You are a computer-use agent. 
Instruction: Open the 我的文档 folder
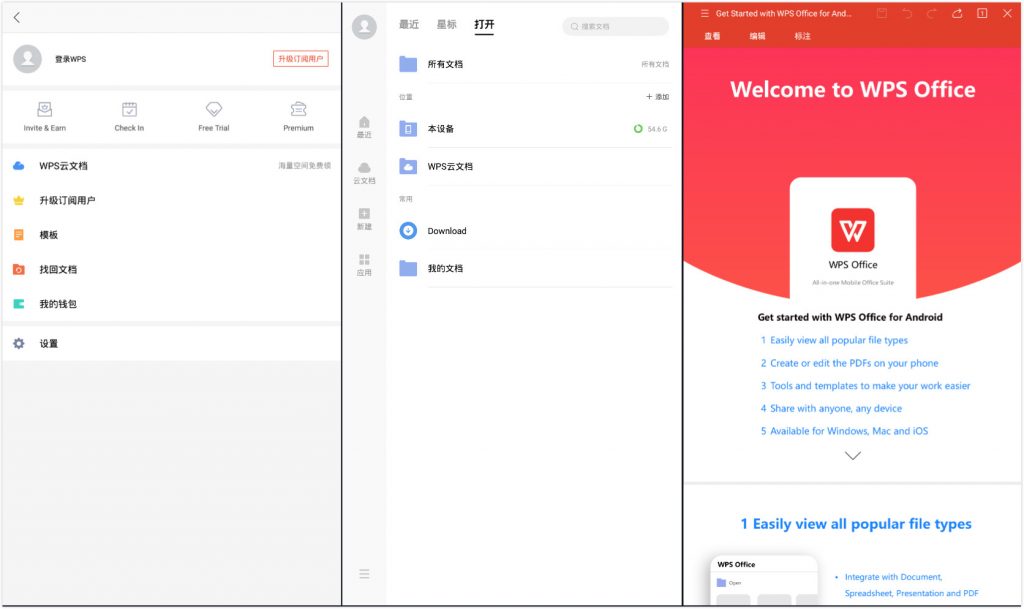[534, 268]
